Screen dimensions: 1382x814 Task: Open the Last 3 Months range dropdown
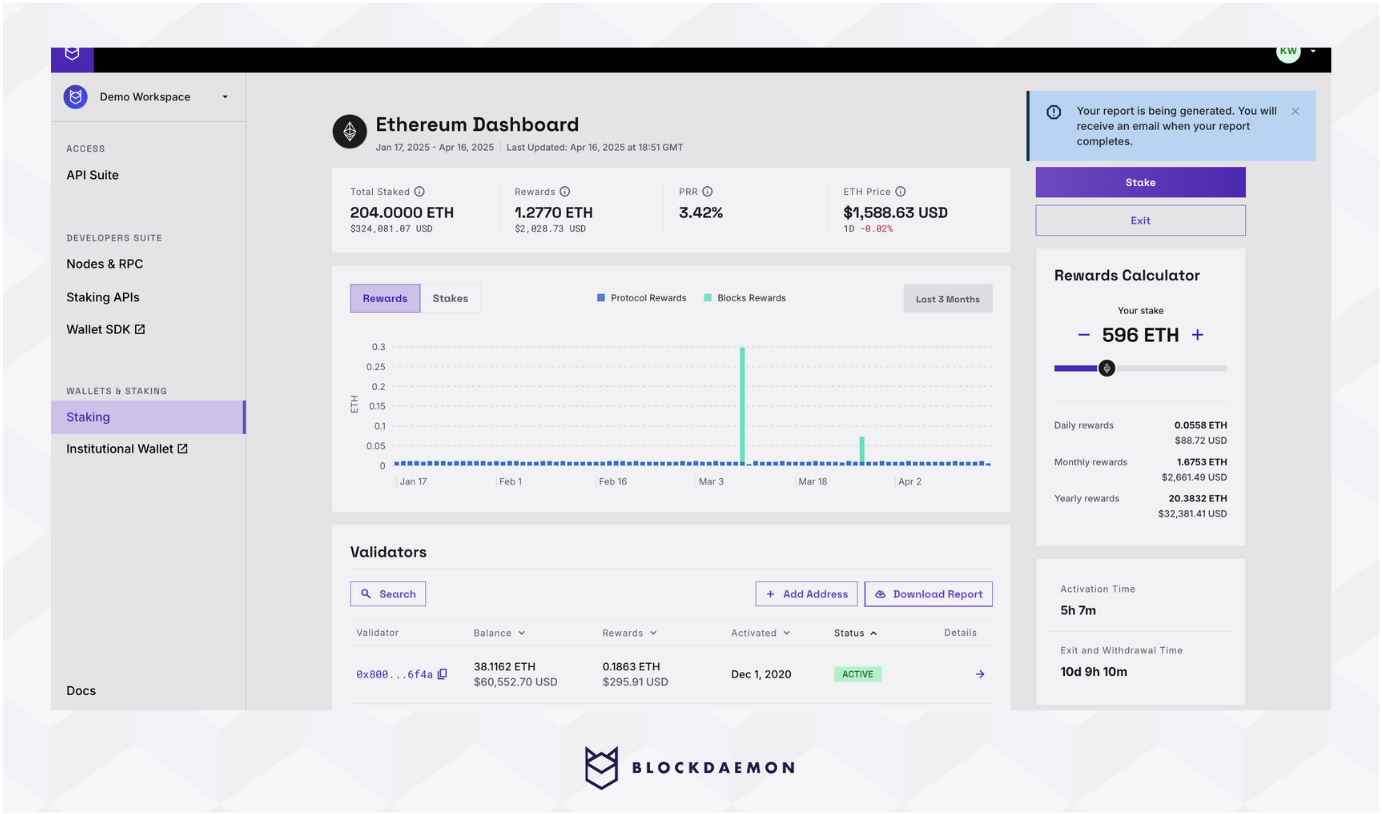(948, 299)
